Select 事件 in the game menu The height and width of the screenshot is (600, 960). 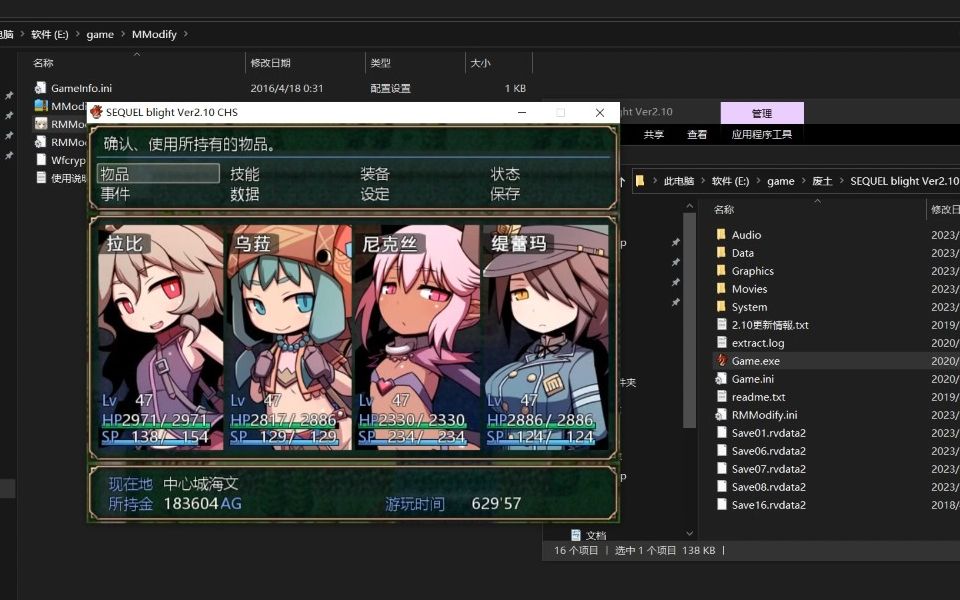click(115, 194)
